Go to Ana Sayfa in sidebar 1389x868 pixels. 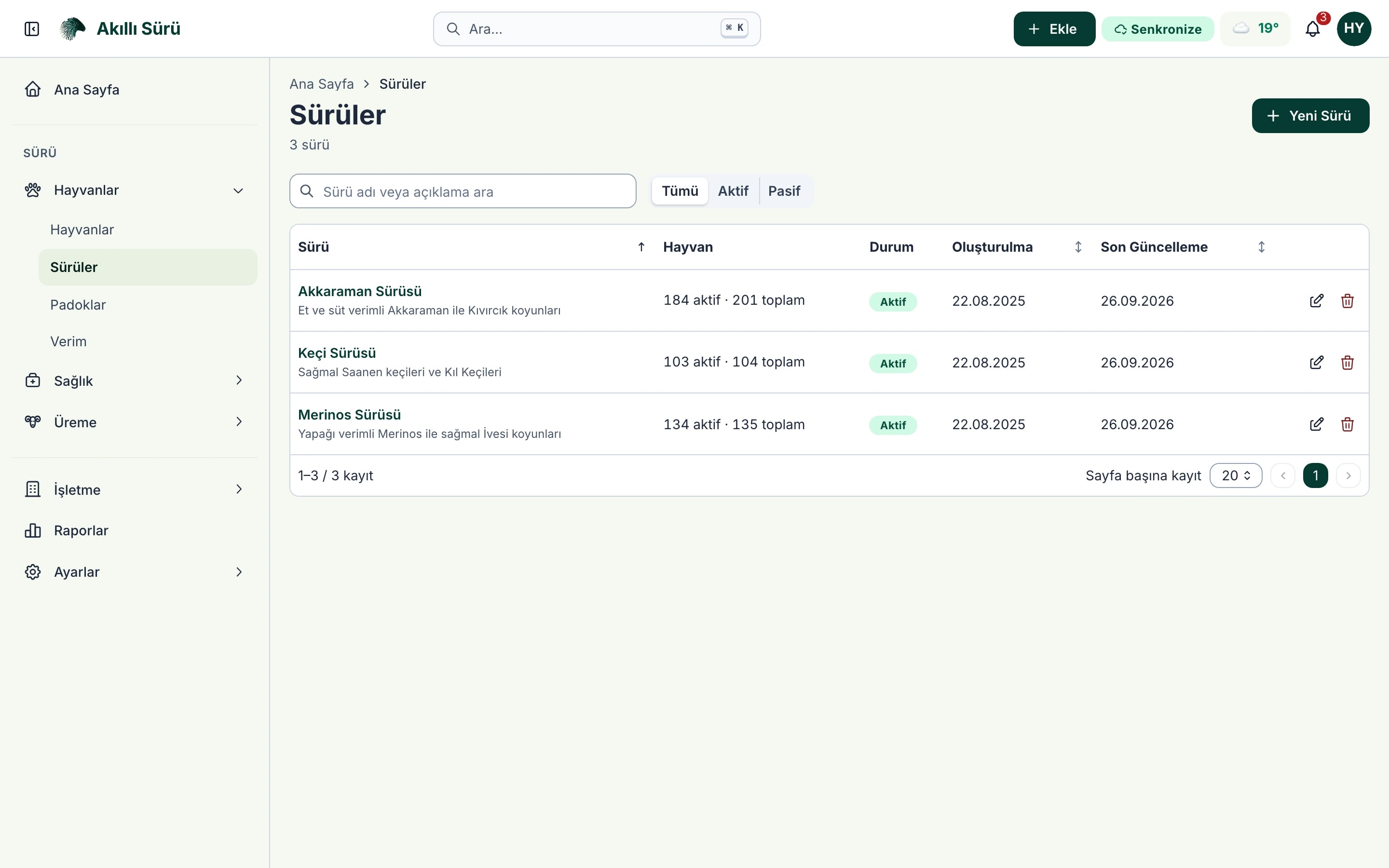(x=134, y=90)
